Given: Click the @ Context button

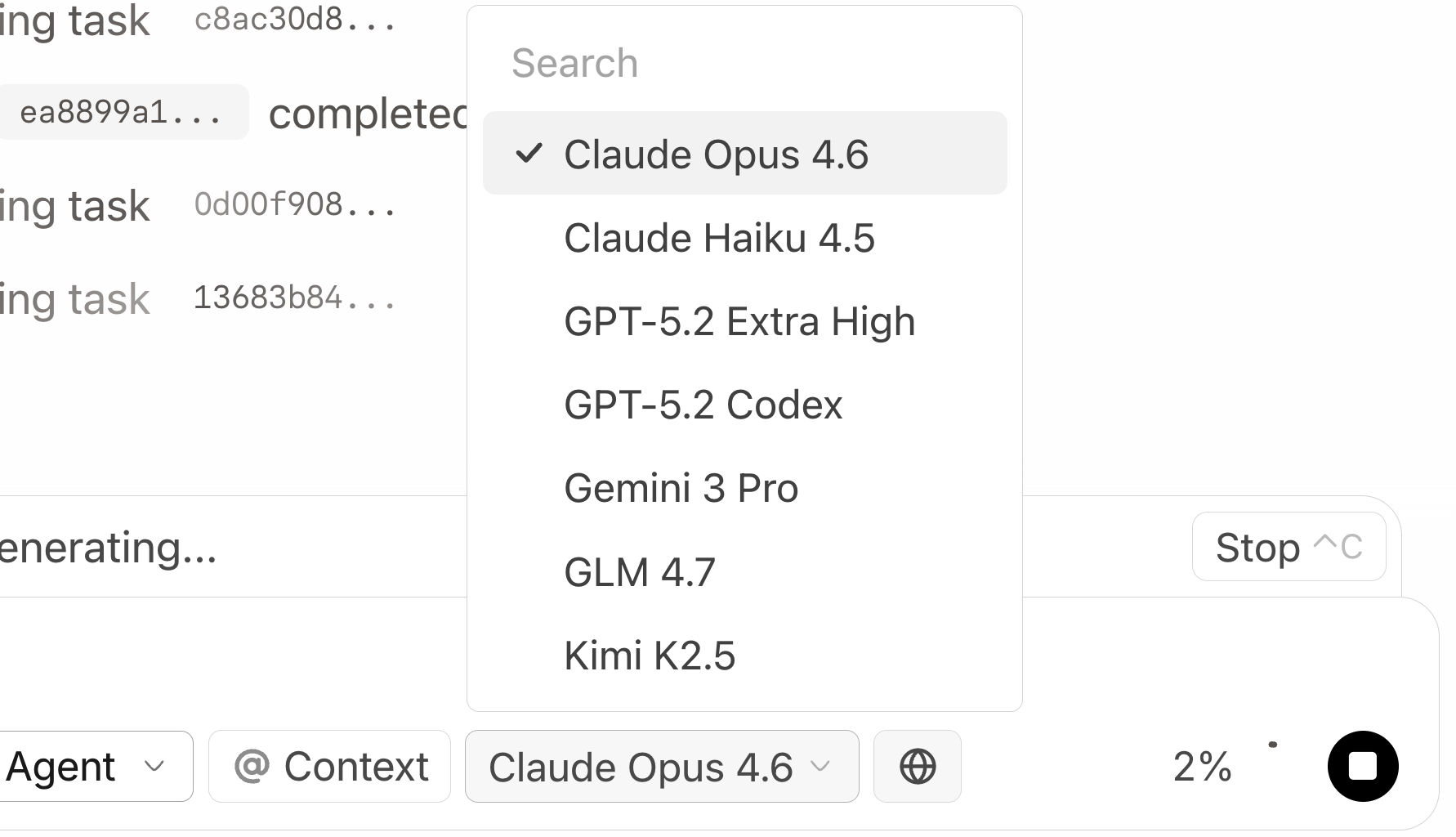Looking at the screenshot, I should tap(330, 767).
